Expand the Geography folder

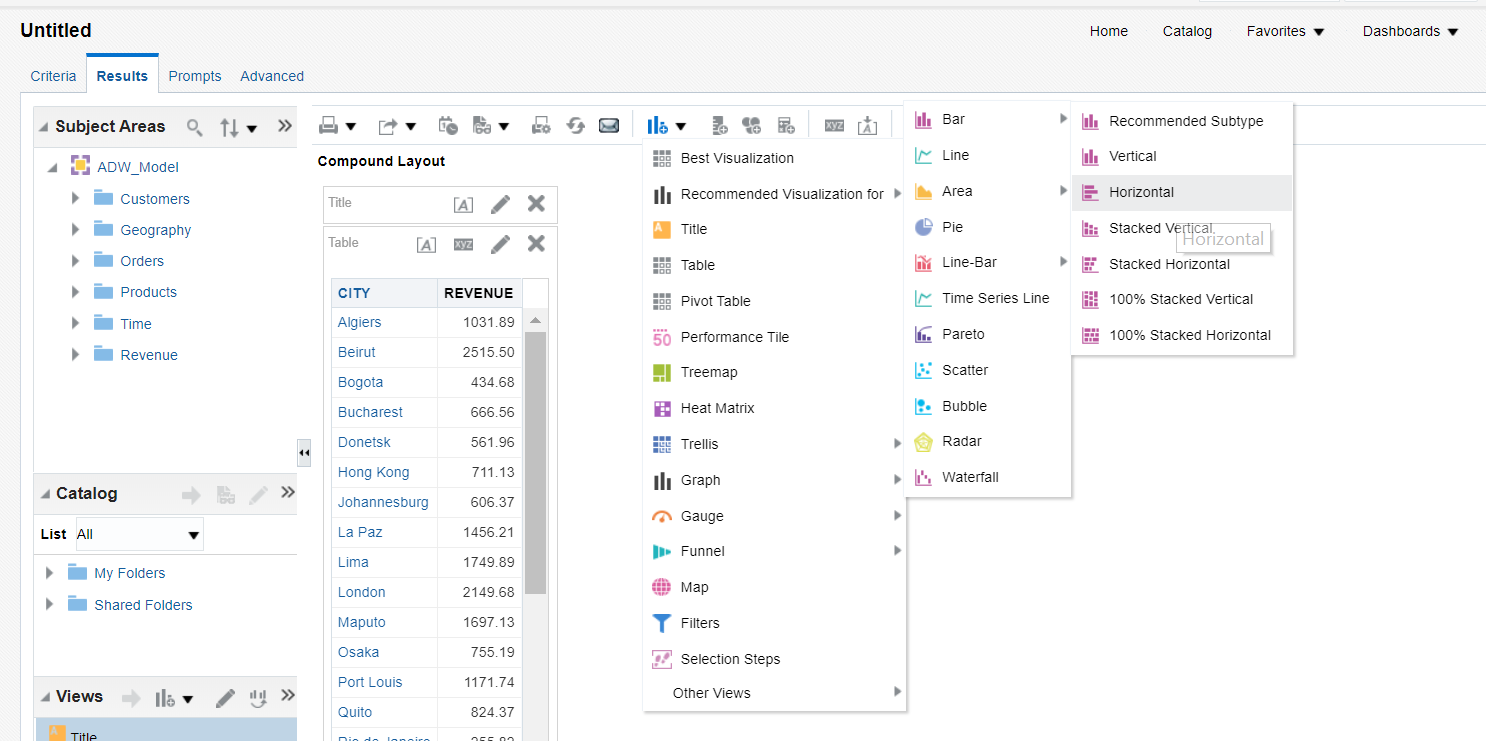click(x=75, y=230)
